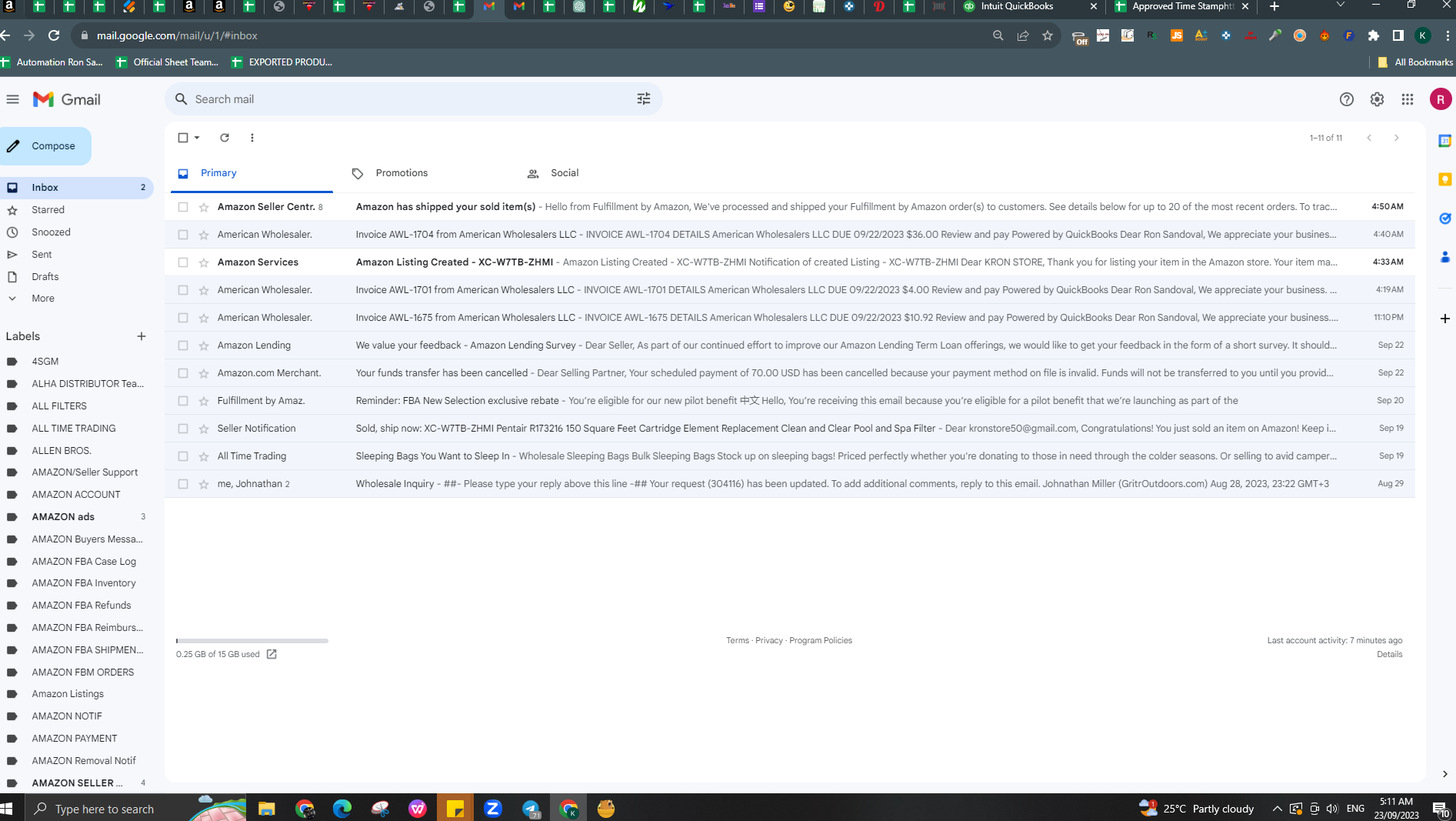Open the More options three-dot menu
This screenshot has height=821, width=1456.
click(252, 138)
